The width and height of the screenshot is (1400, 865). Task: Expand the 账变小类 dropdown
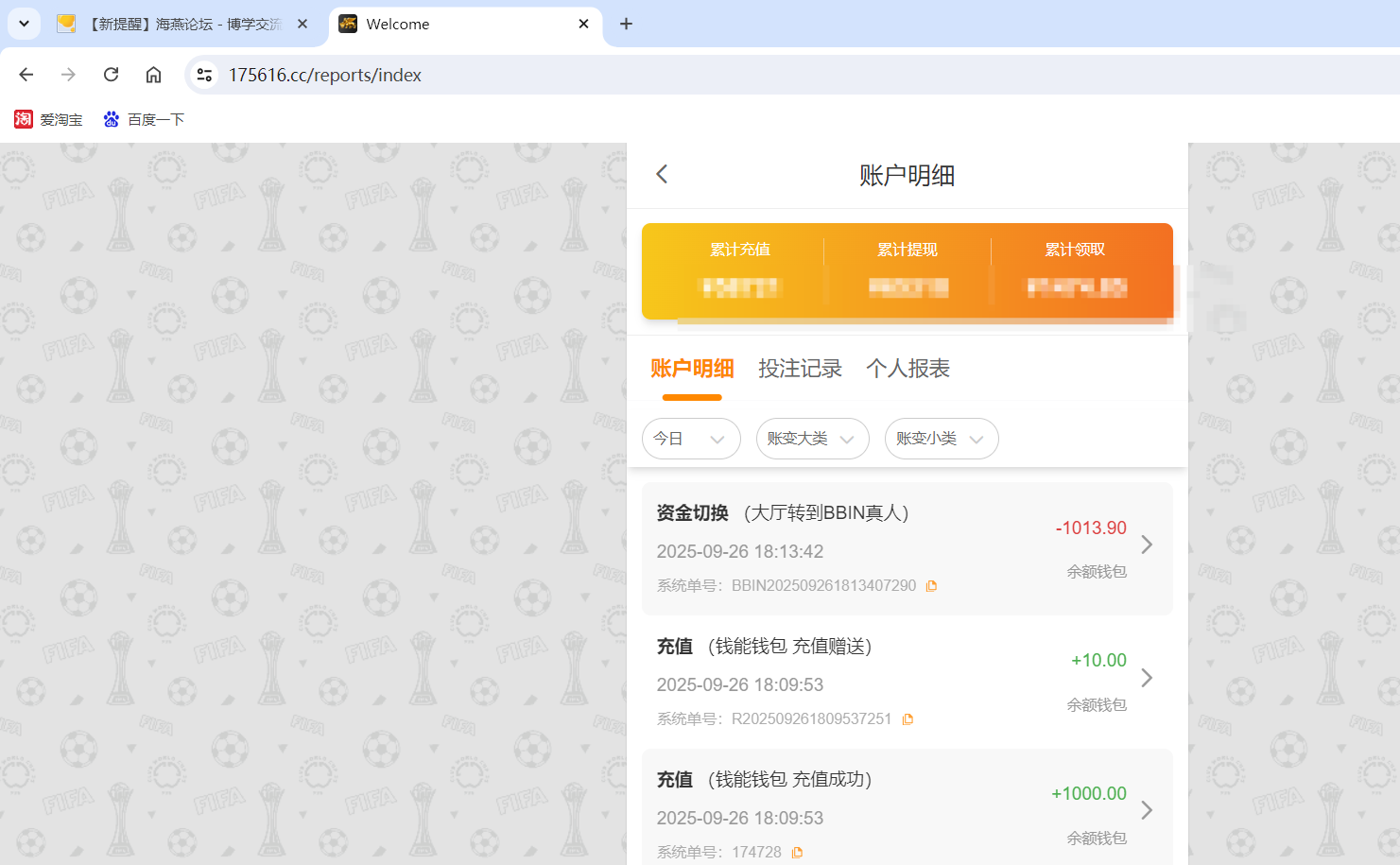(942, 439)
